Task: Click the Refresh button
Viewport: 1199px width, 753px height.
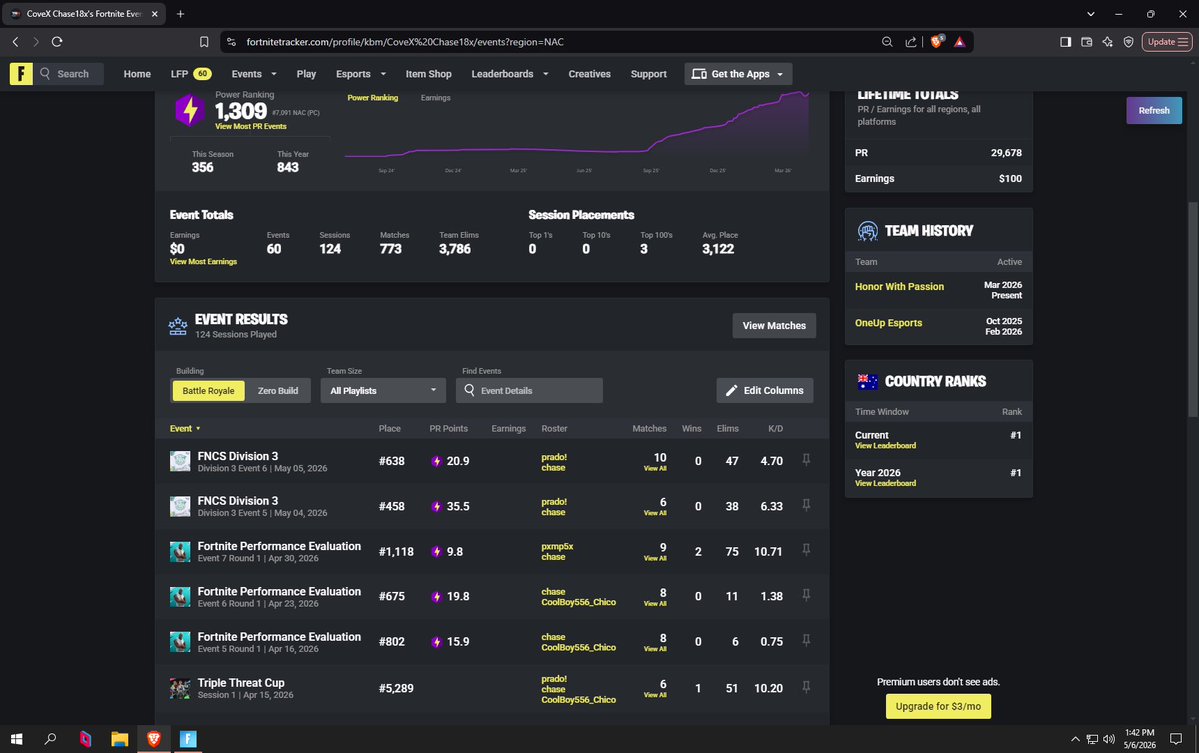Action: coord(1153,111)
